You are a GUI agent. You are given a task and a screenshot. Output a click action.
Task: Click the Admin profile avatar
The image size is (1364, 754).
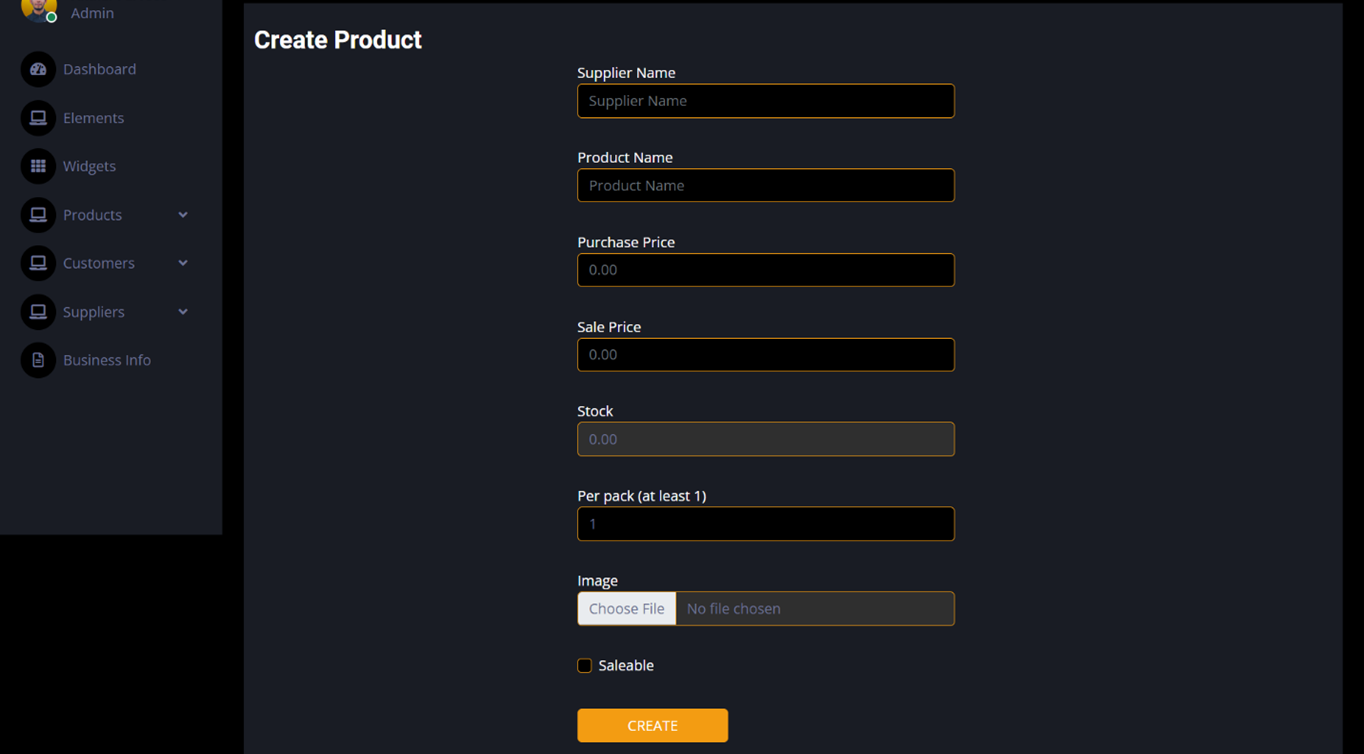(38, 9)
